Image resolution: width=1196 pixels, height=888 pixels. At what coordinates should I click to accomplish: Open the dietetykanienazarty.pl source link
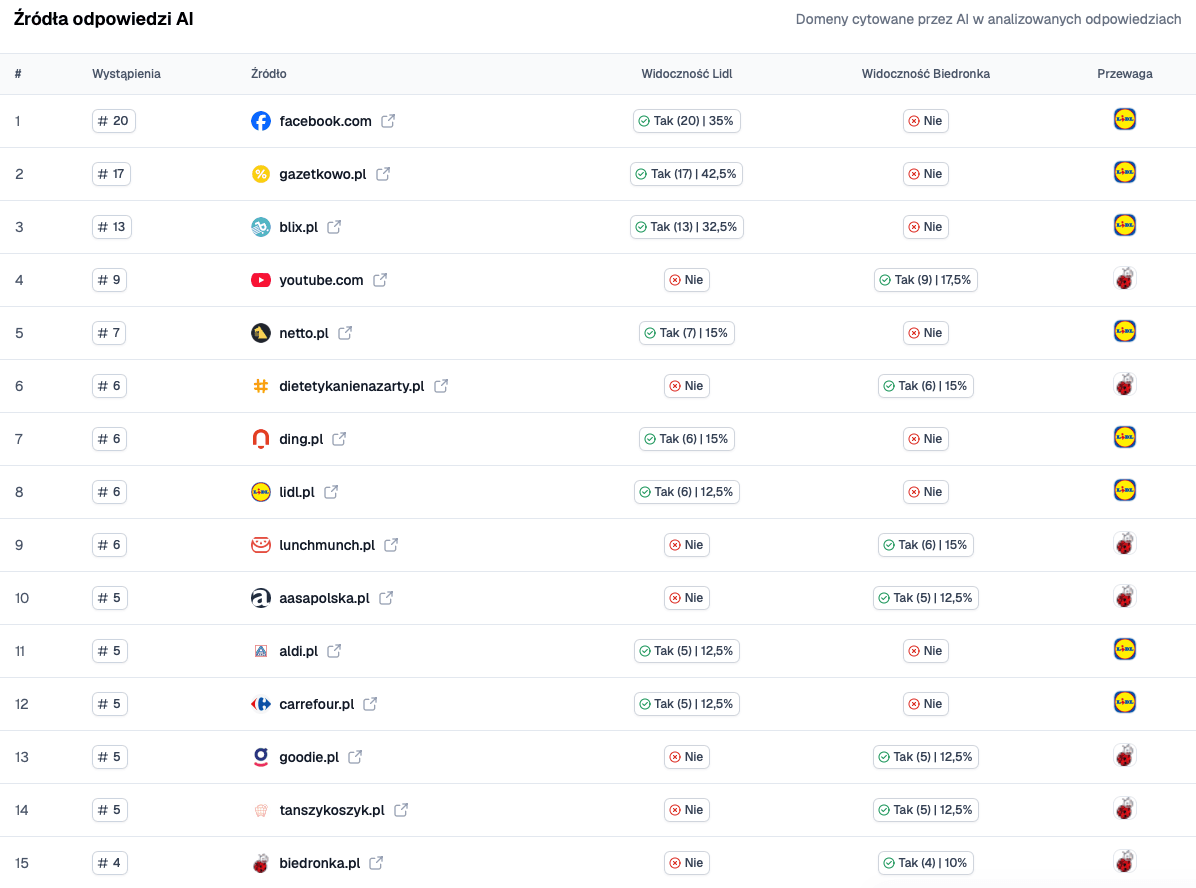tap(352, 386)
